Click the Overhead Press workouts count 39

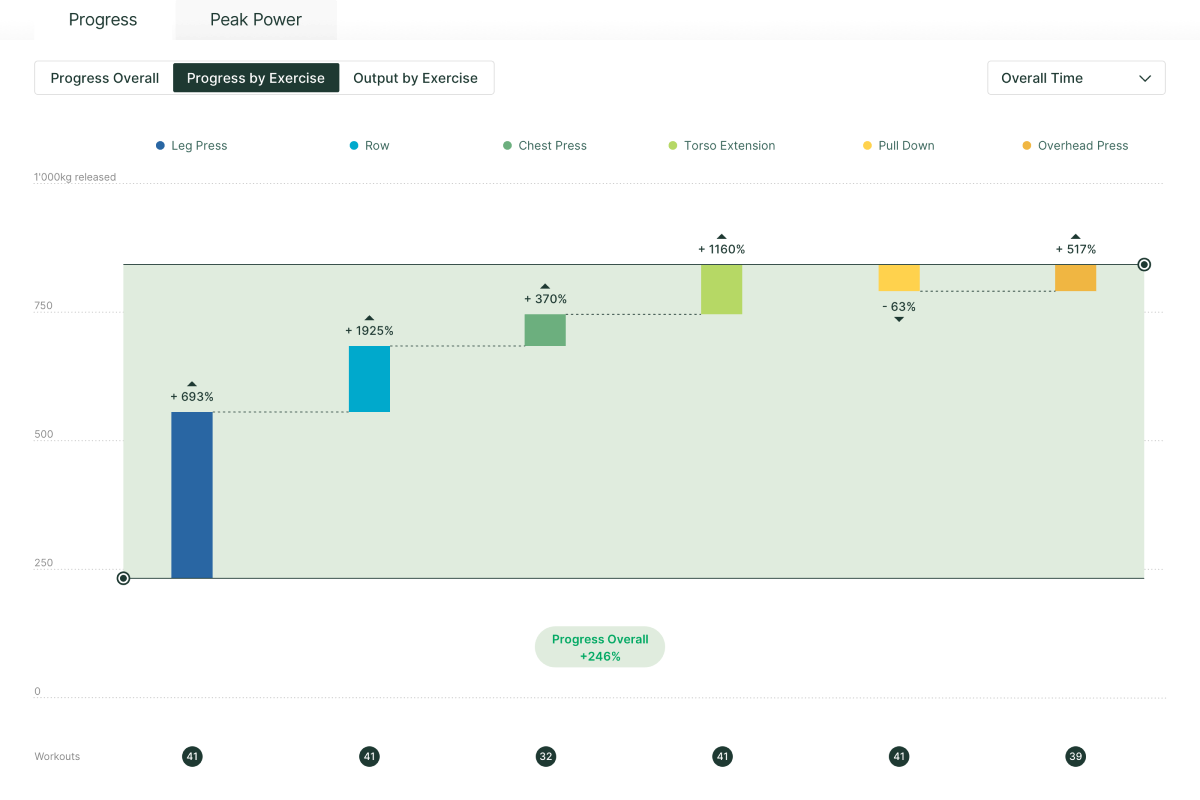tap(1076, 757)
